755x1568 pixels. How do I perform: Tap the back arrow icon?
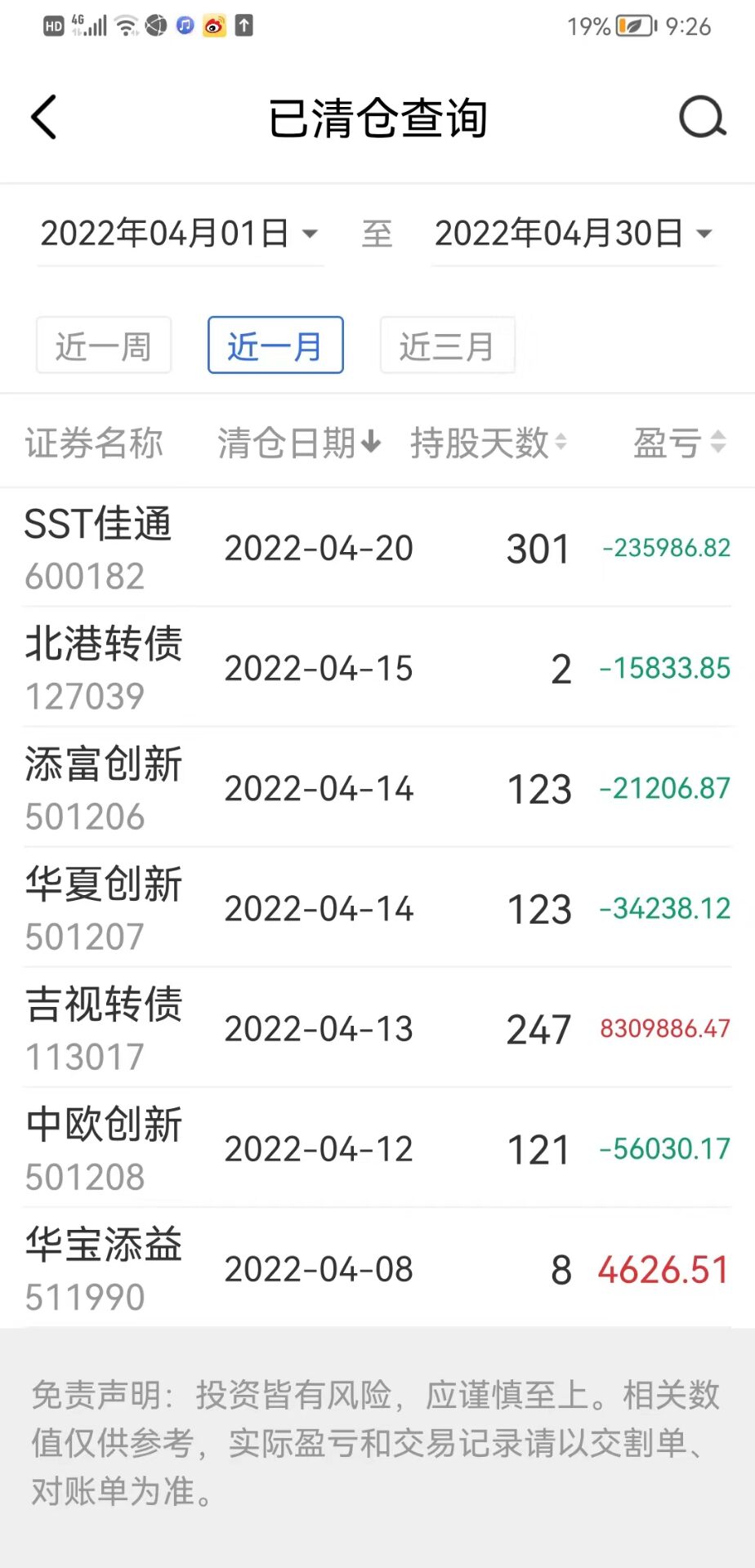(x=44, y=118)
